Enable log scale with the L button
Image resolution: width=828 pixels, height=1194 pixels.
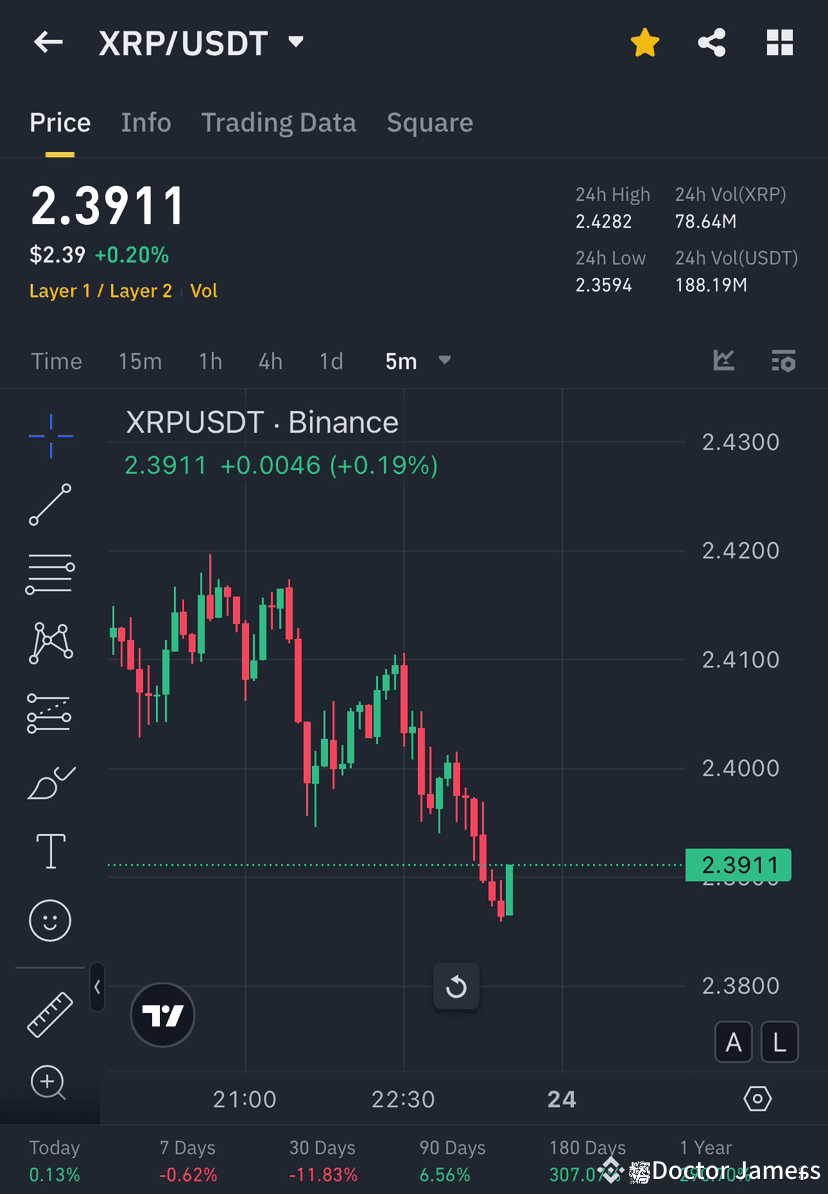(779, 1042)
